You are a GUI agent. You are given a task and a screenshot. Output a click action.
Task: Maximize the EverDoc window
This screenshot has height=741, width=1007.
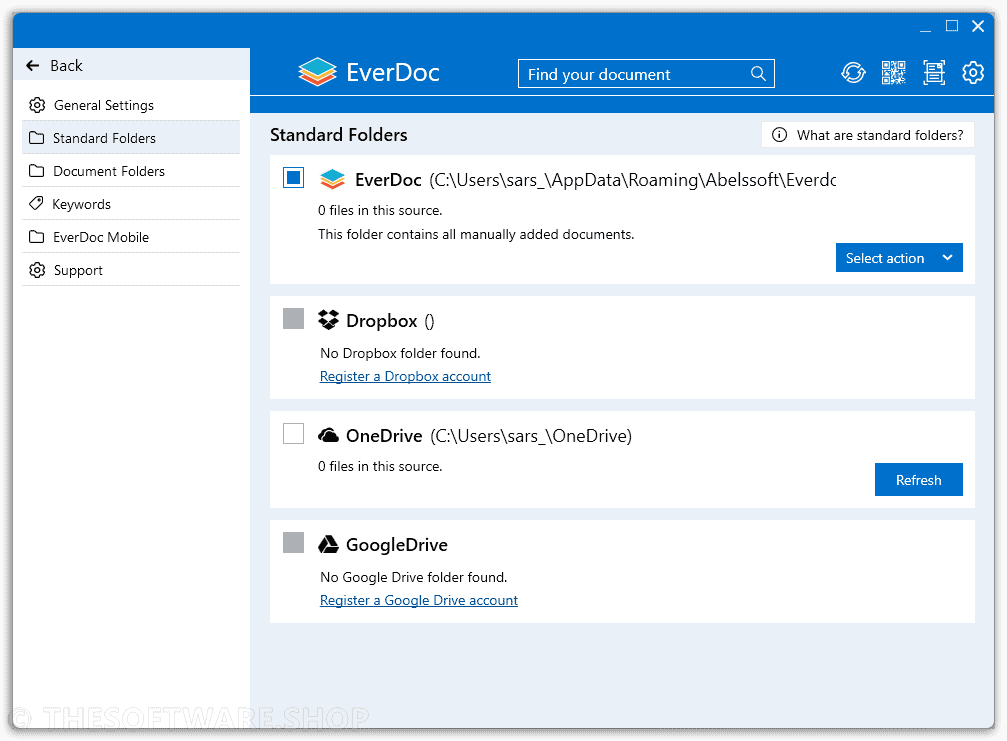pos(952,26)
